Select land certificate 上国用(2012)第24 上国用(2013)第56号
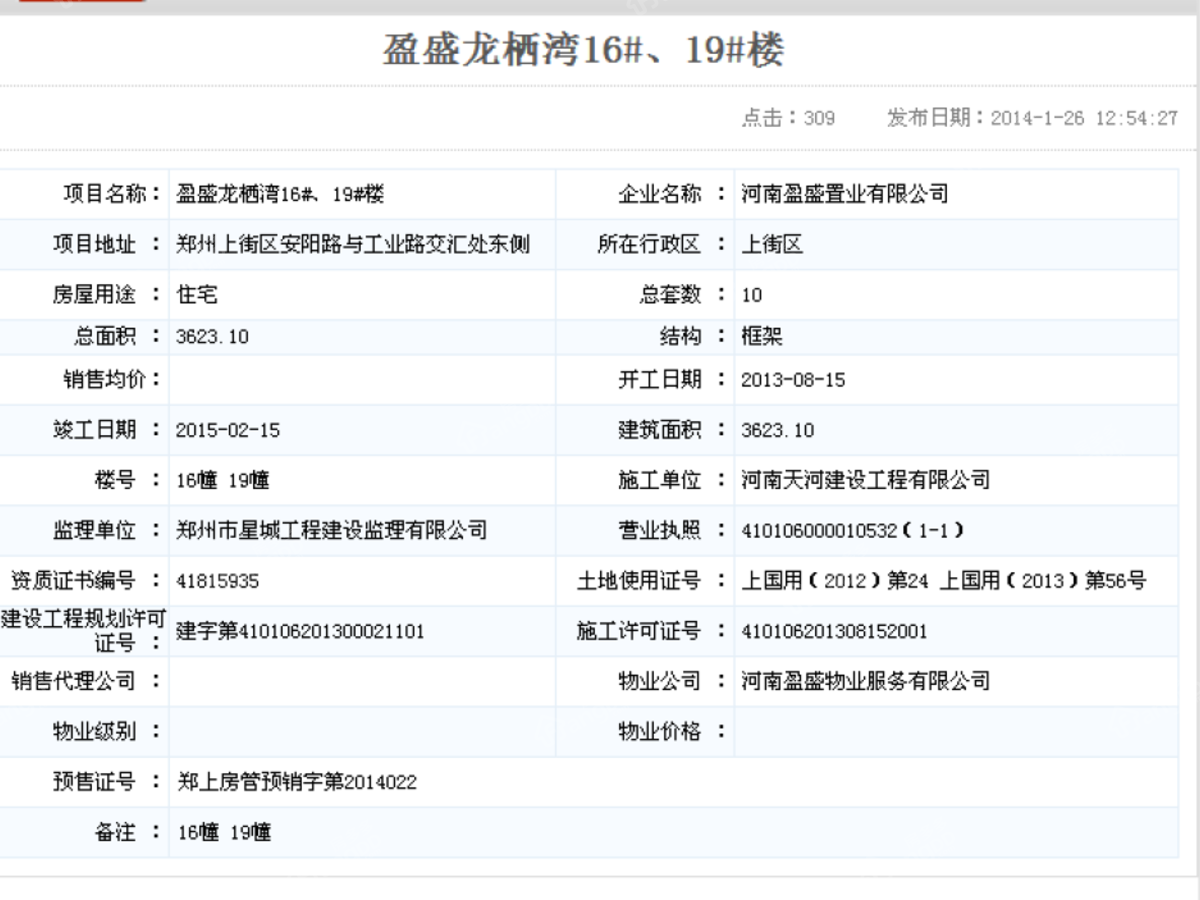The width and height of the screenshot is (1200, 900). (944, 580)
